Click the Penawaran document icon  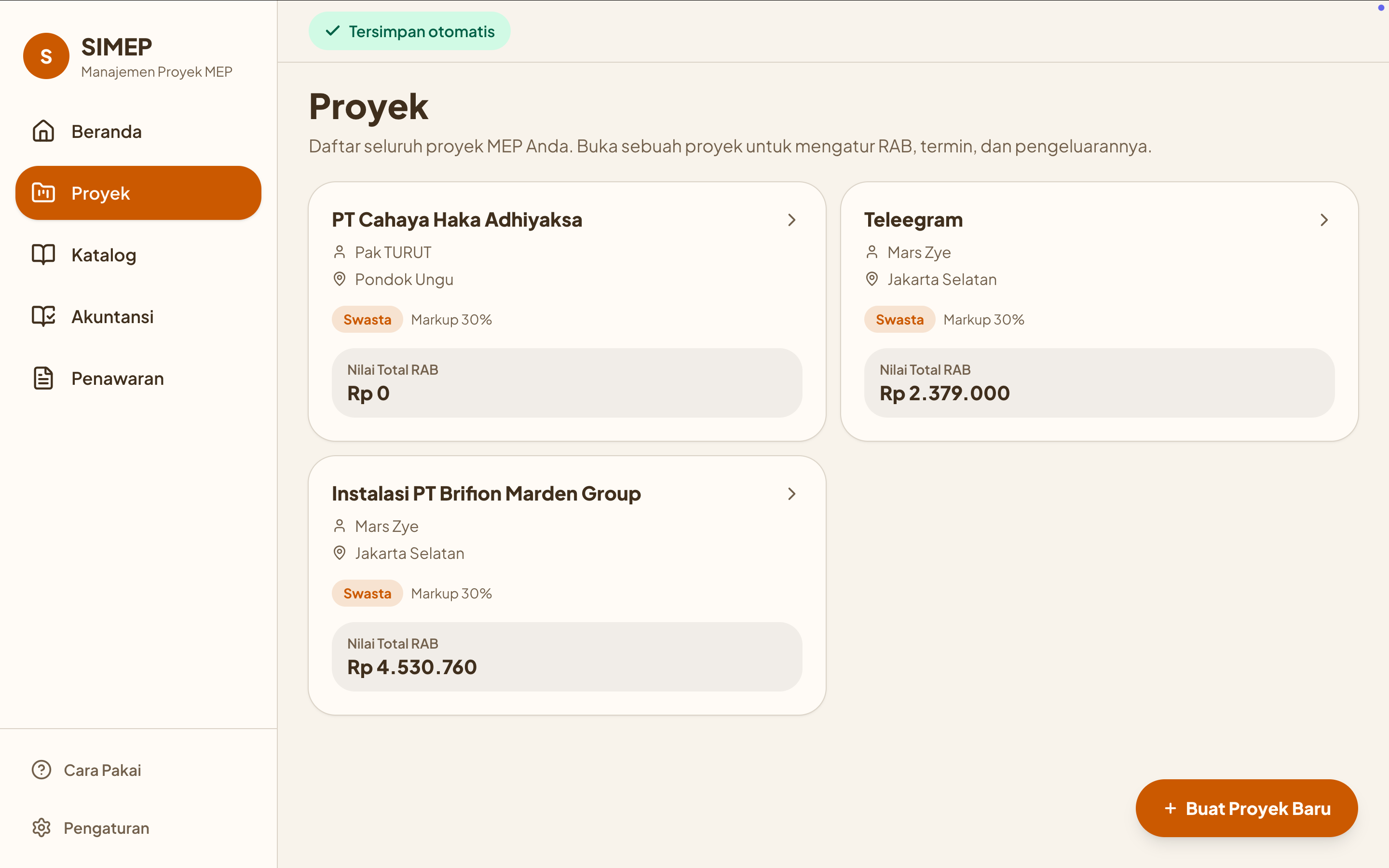43,379
